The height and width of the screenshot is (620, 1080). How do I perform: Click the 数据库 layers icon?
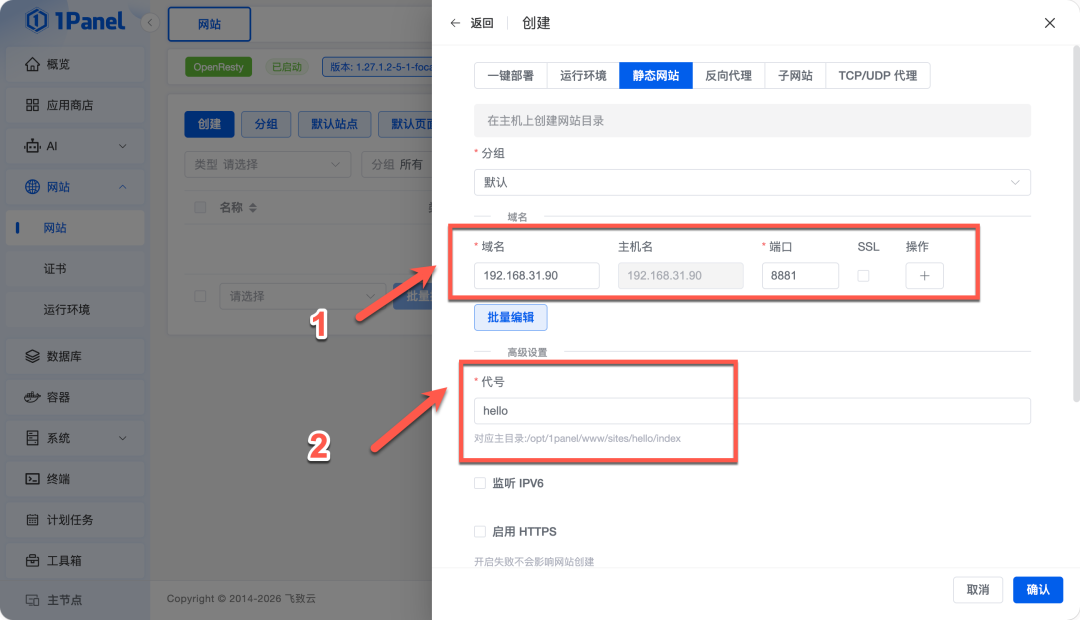coord(32,356)
